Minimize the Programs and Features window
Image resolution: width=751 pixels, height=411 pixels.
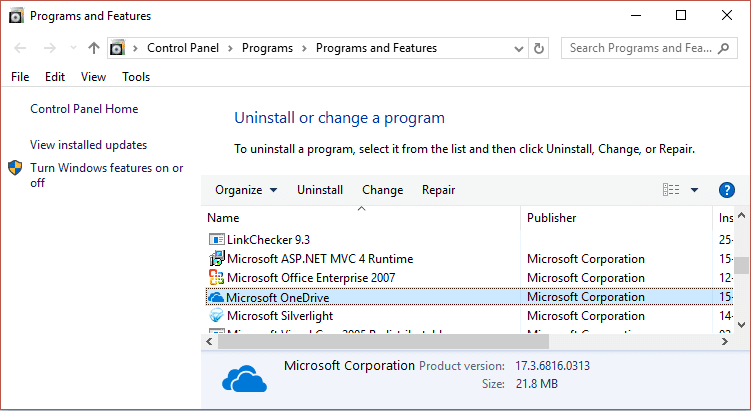pyautogui.click(x=636, y=16)
